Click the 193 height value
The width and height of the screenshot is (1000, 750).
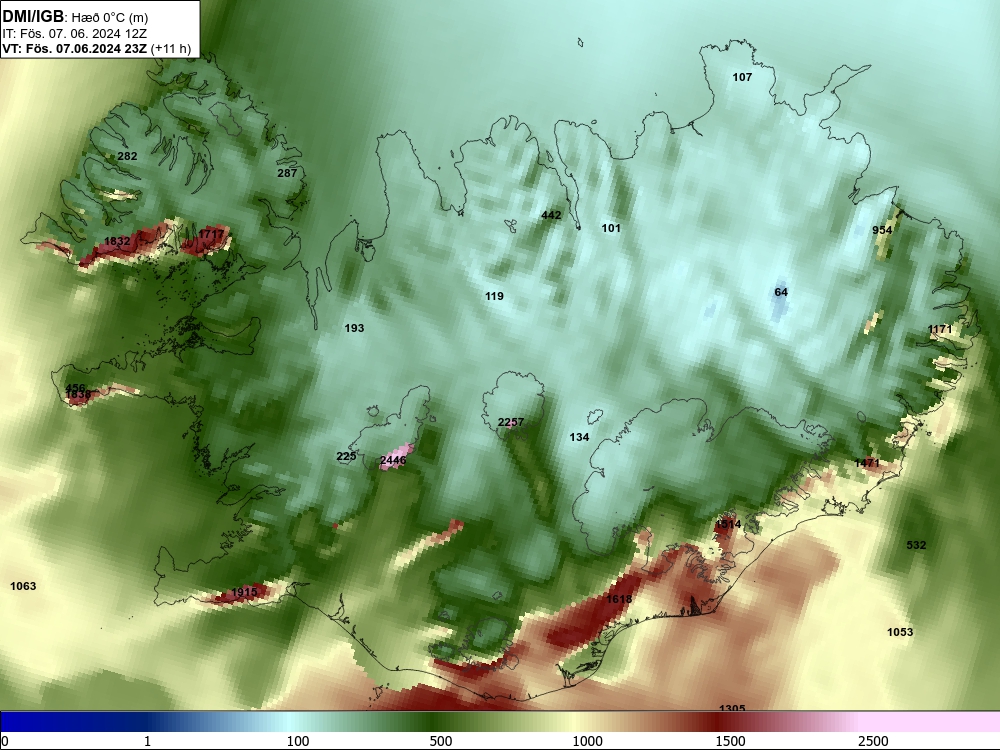click(x=354, y=328)
